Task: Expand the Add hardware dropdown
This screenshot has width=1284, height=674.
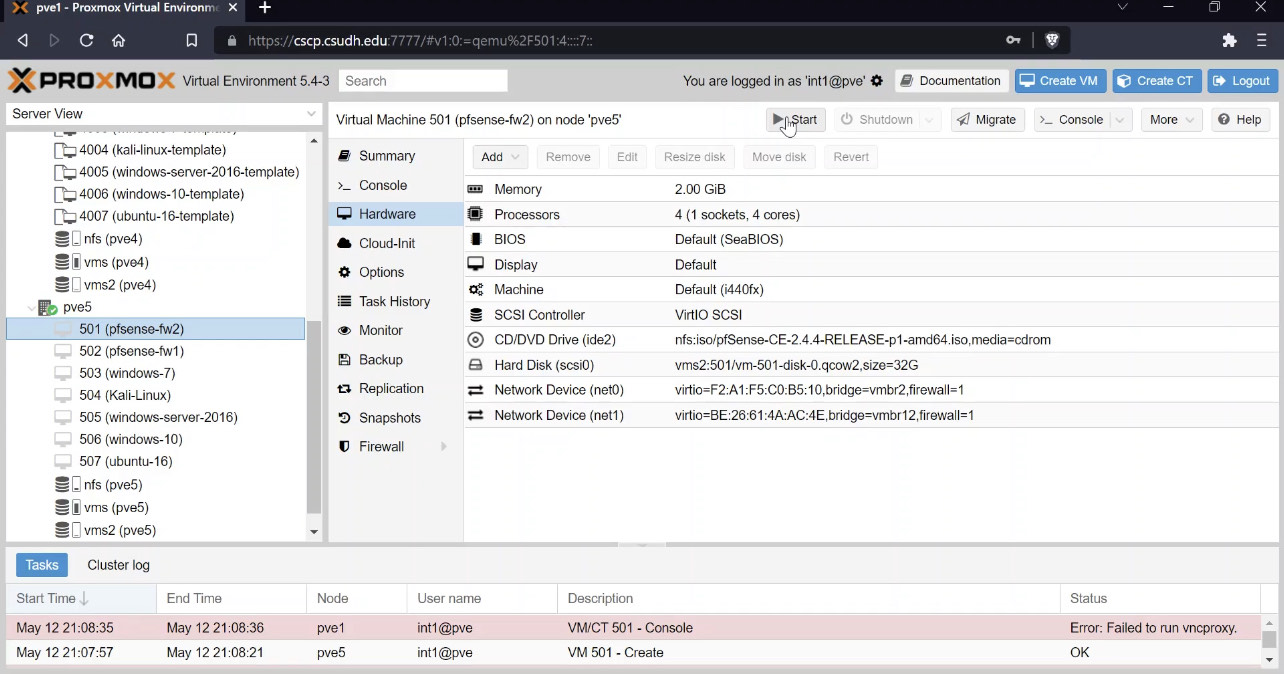Action: pos(500,157)
